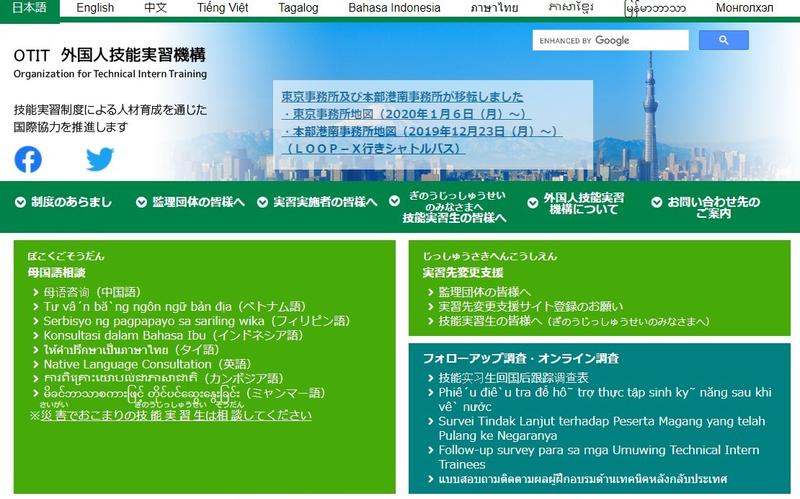Open the 東京事務所地図 map link

tap(406, 114)
